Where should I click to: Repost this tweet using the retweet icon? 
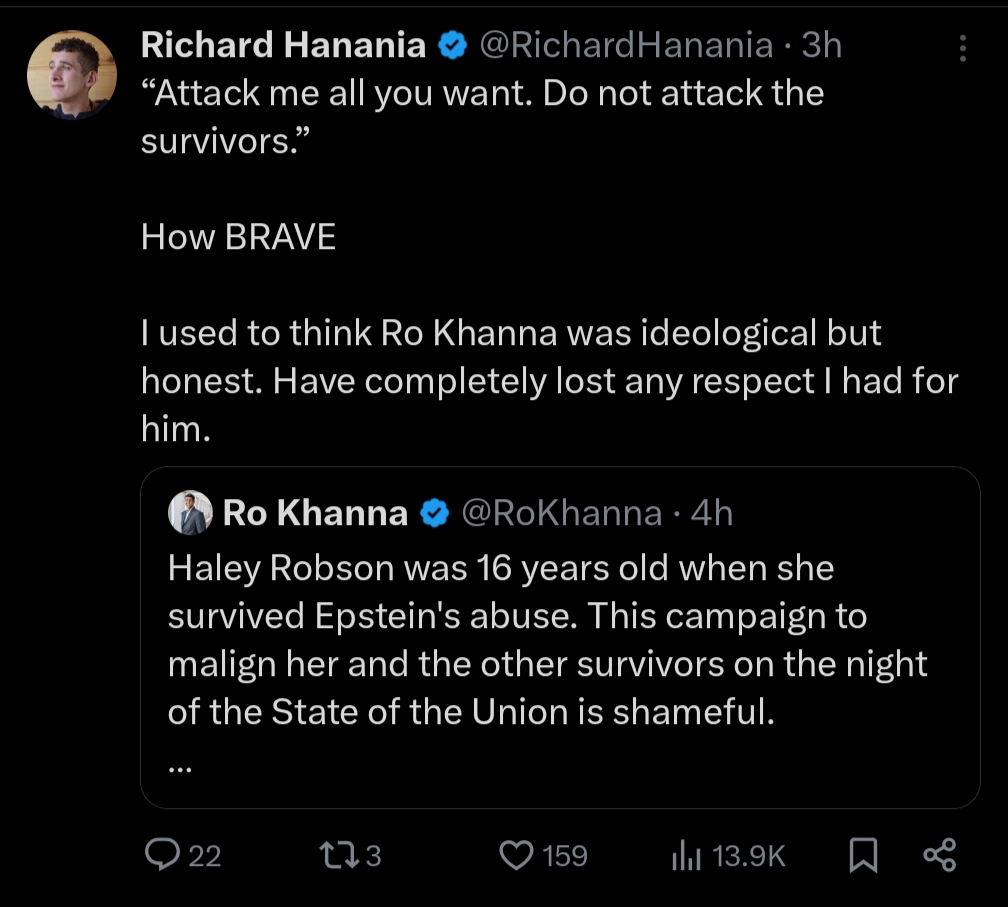pos(332,855)
